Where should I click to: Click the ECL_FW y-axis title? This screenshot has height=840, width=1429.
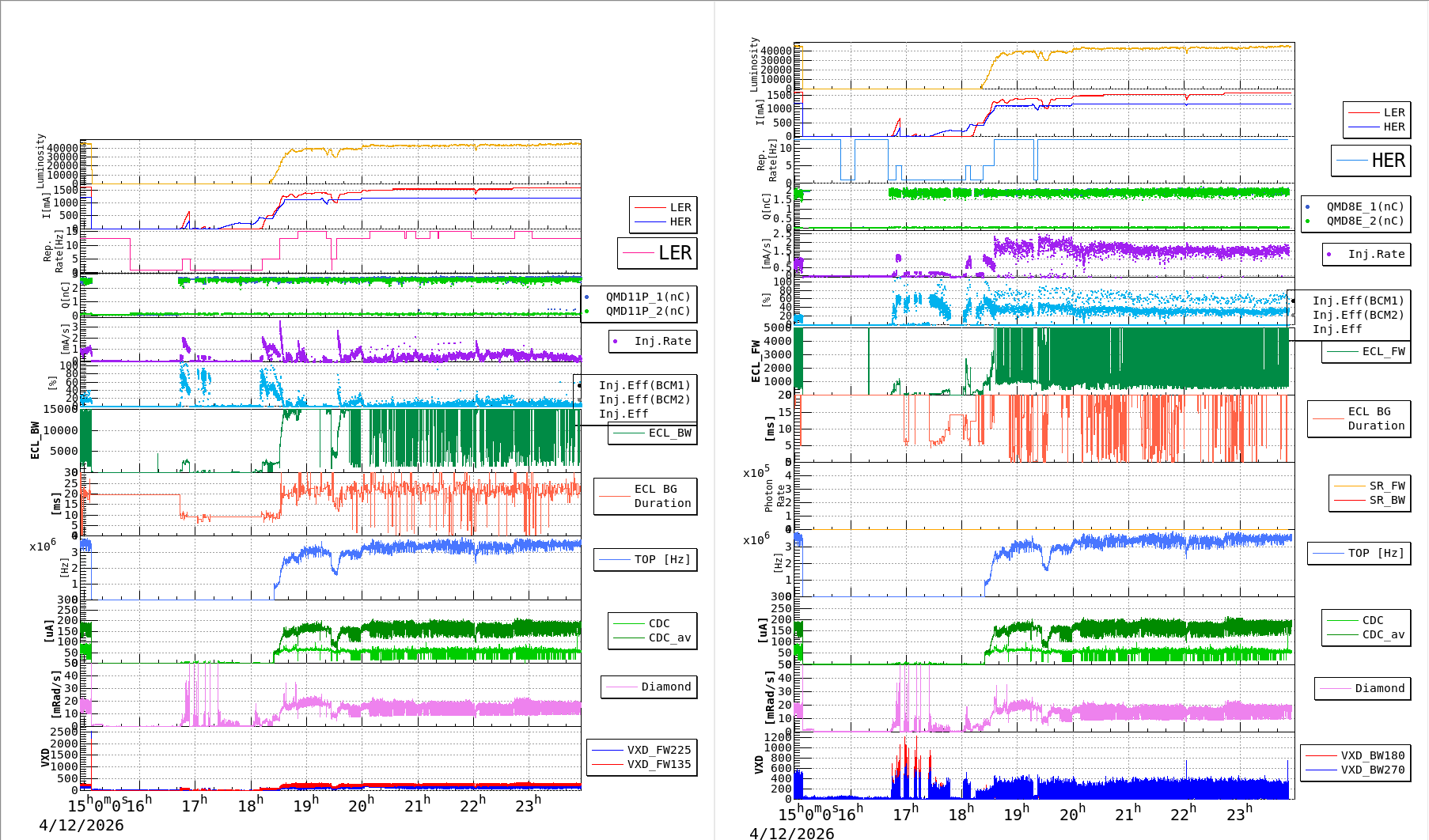[x=756, y=361]
